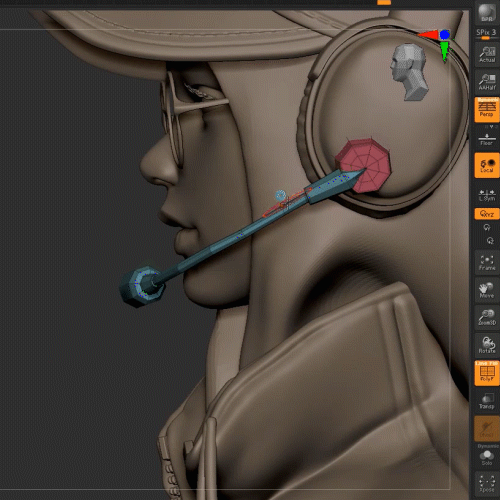The width and height of the screenshot is (500, 500).
Task: Activate L.Sym local symmetry
Action: click(x=487, y=195)
